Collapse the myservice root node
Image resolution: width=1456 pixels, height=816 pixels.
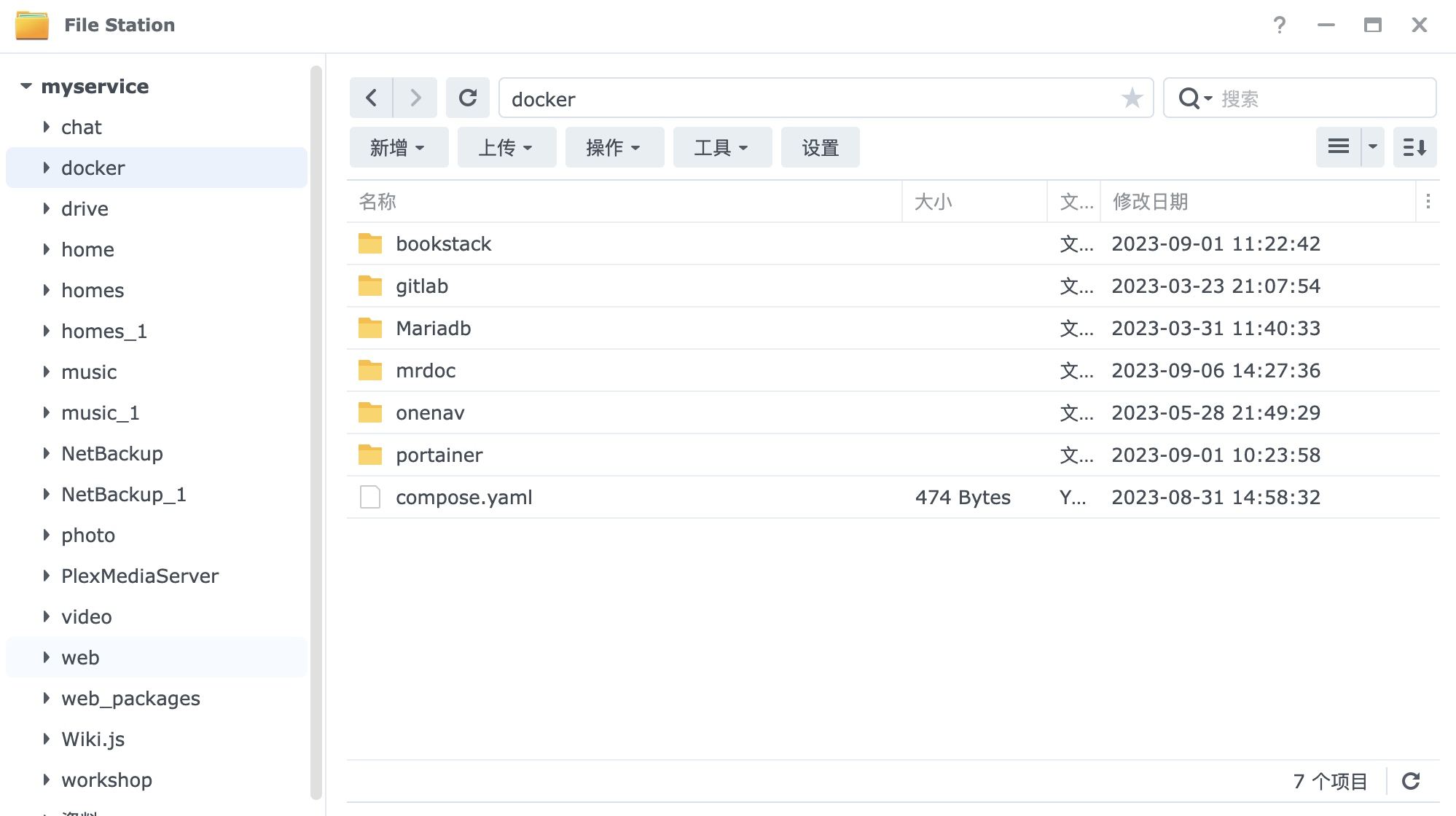point(26,86)
